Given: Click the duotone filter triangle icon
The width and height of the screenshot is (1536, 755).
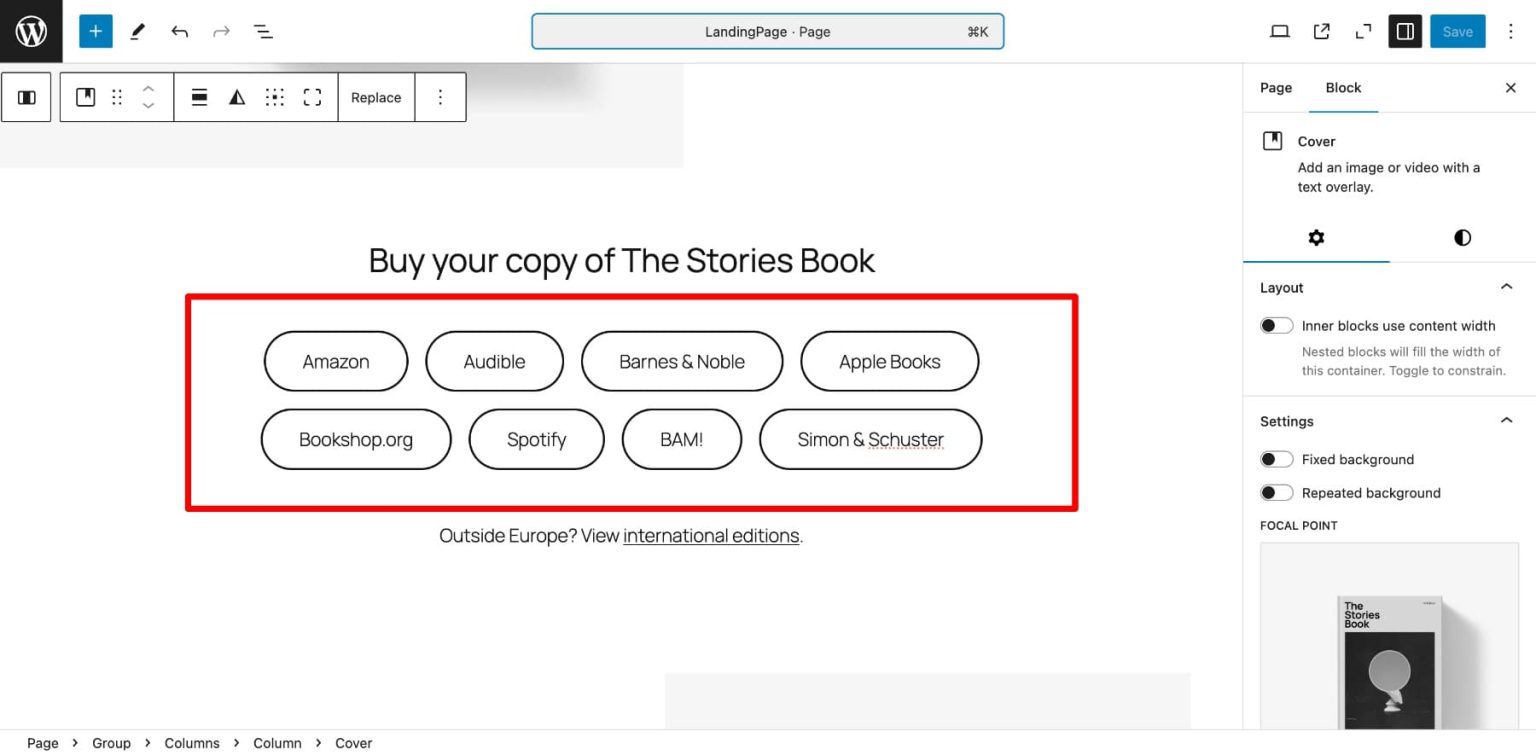Looking at the screenshot, I should pyautogui.click(x=237, y=97).
